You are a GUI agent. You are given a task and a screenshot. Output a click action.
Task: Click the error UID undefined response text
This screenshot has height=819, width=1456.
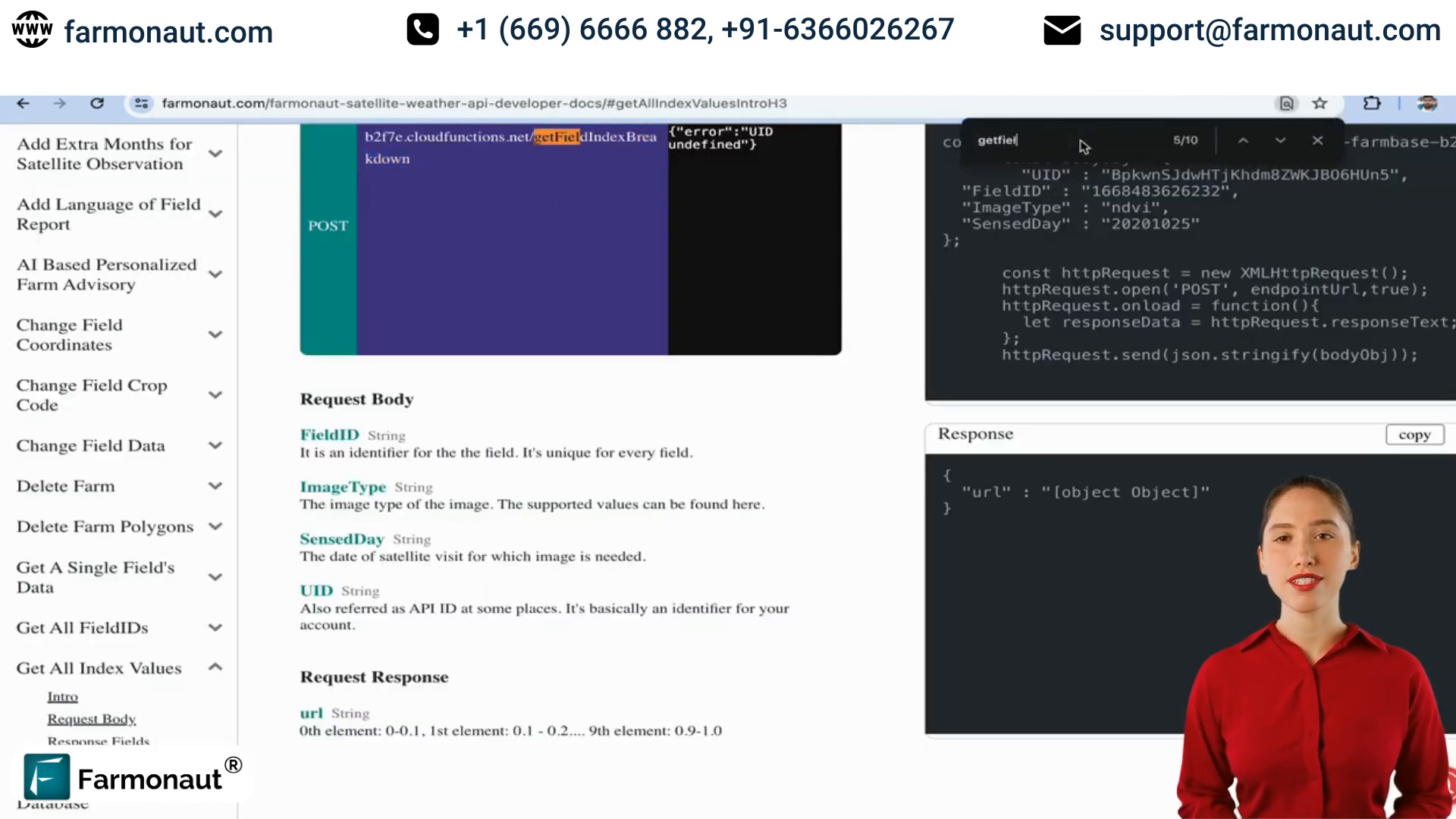pyautogui.click(x=720, y=138)
